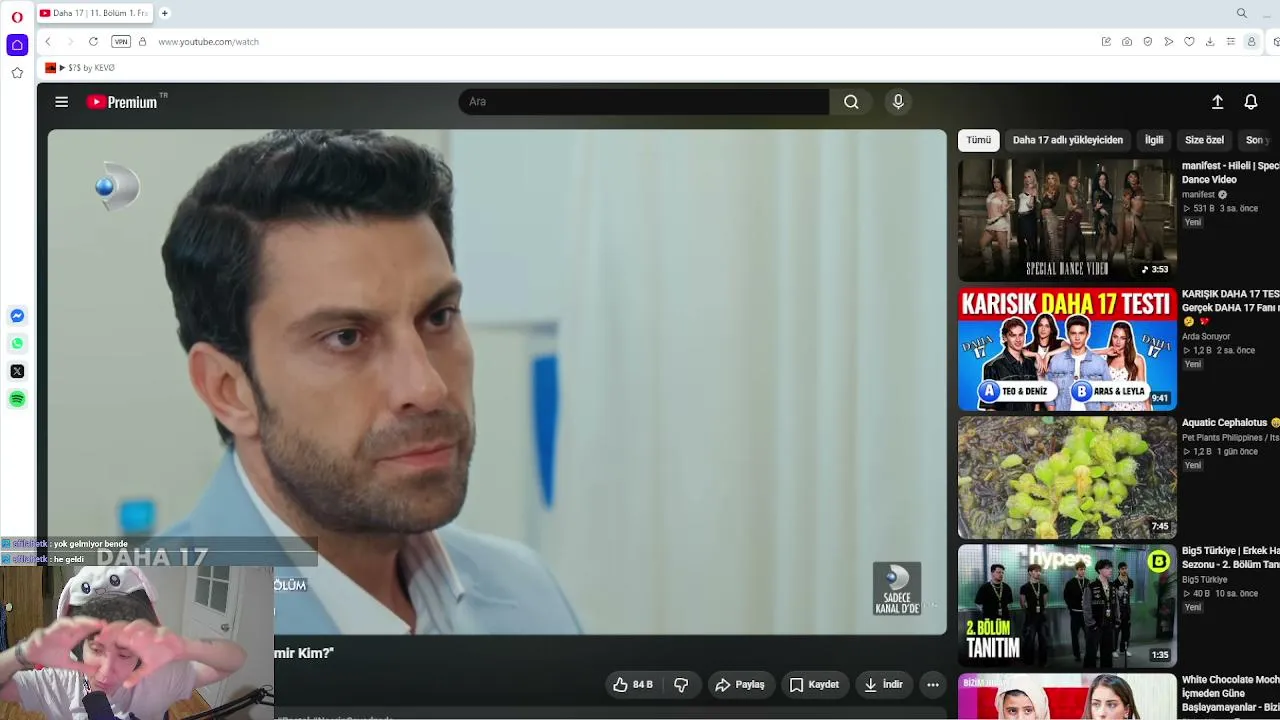Screen dimensions: 1280x720
Task: Click the 'SADECE KANAL D'DE' badge on video
Action: tap(897, 589)
